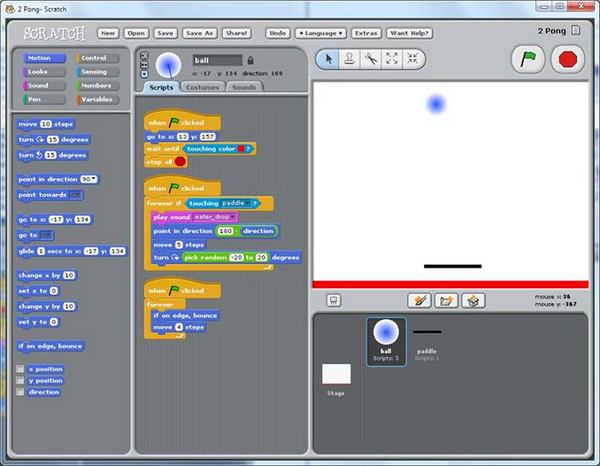600x466 pixels.
Task: Click the sprite name field 'ball'
Action: [x=217, y=60]
